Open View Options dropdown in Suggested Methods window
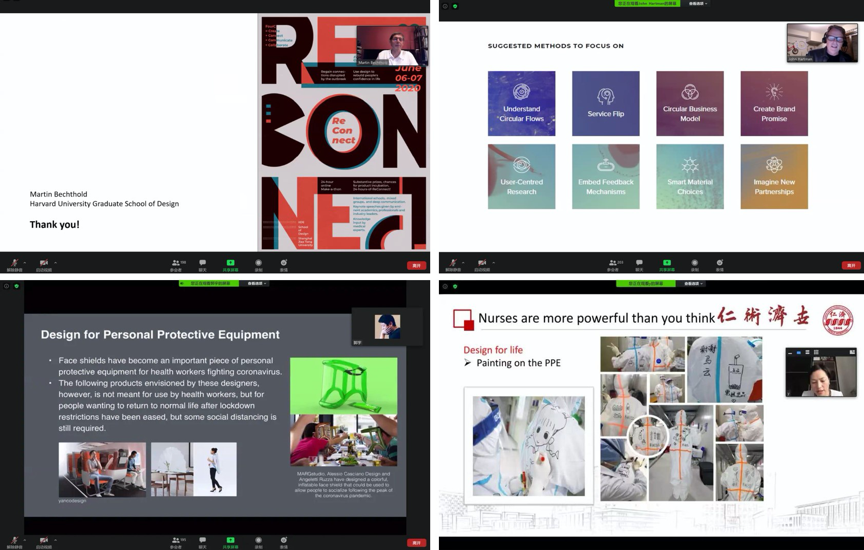The width and height of the screenshot is (864, 550). point(697,3)
